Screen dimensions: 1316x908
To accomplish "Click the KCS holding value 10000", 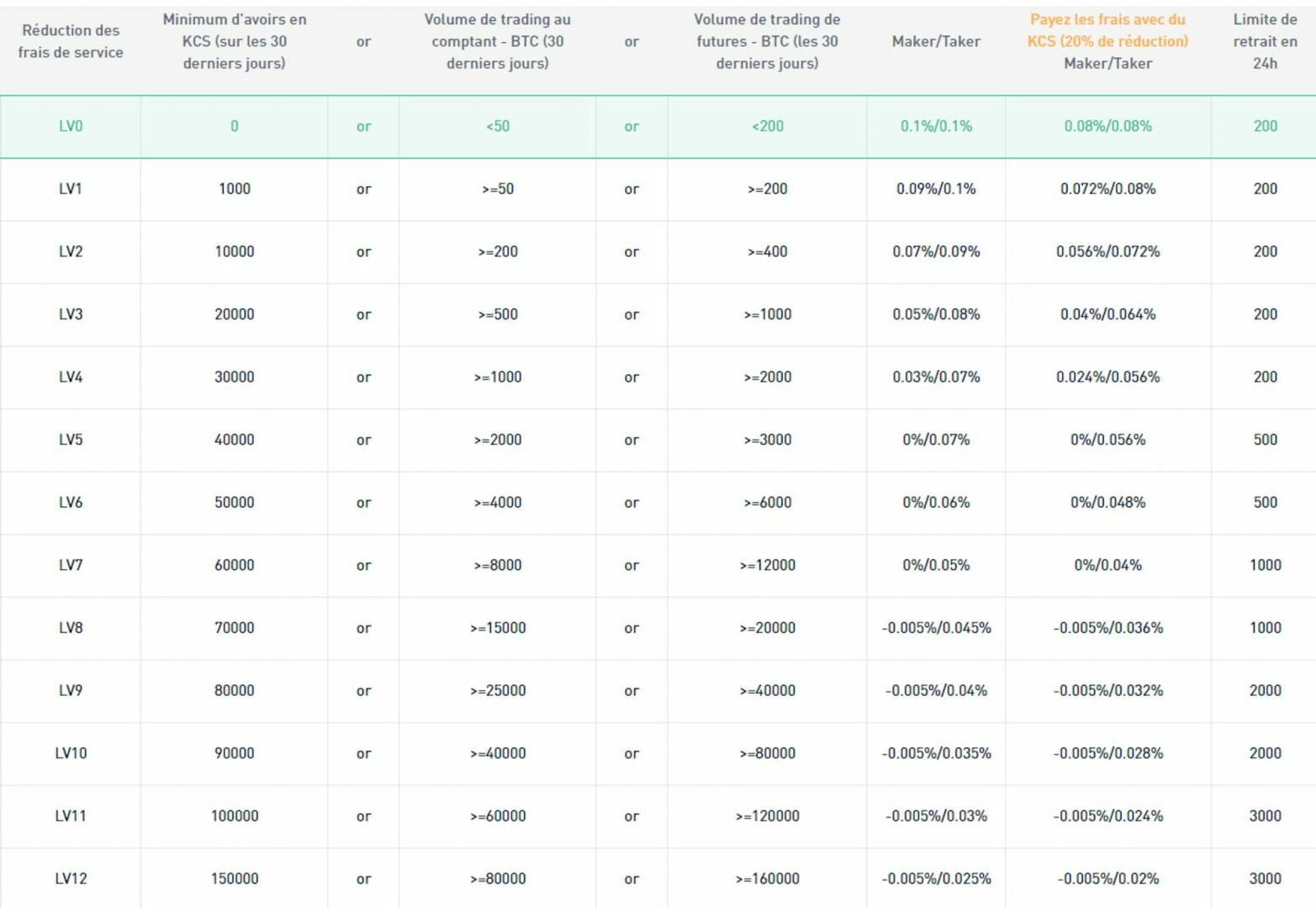I will (x=235, y=251).
